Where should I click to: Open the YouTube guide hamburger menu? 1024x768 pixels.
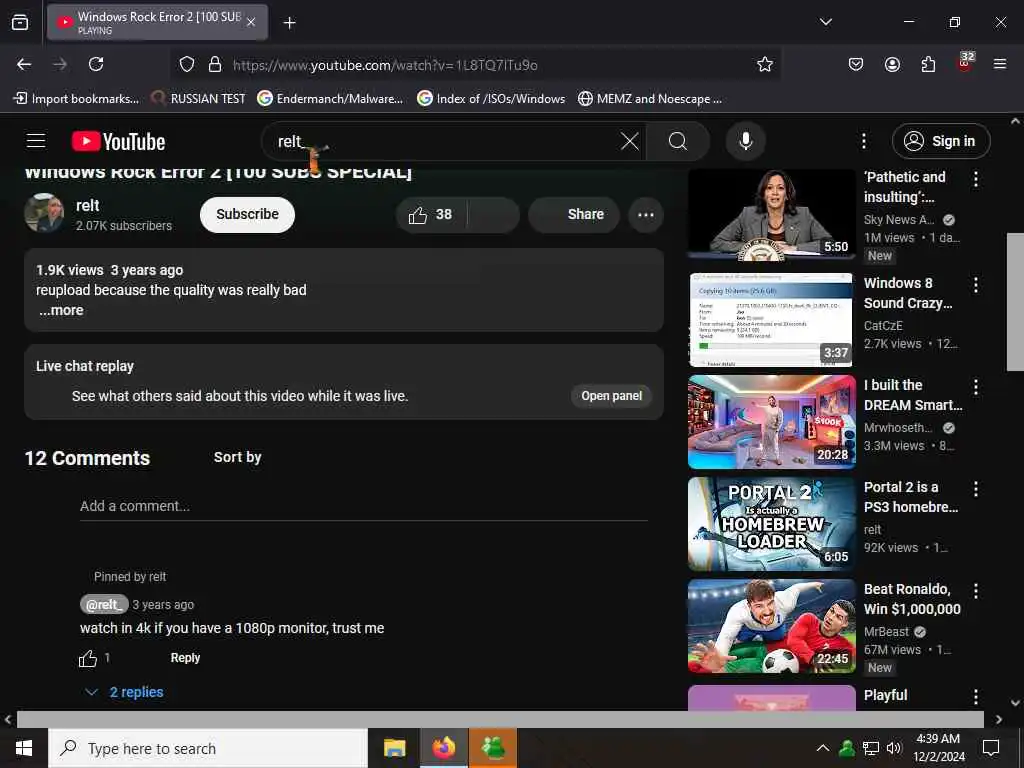pyautogui.click(x=36, y=141)
